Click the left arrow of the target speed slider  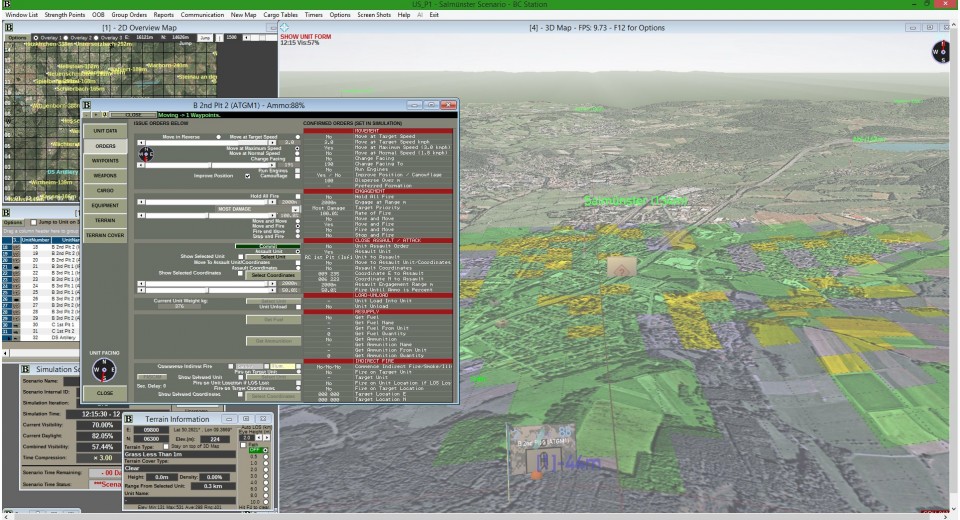coord(141,142)
